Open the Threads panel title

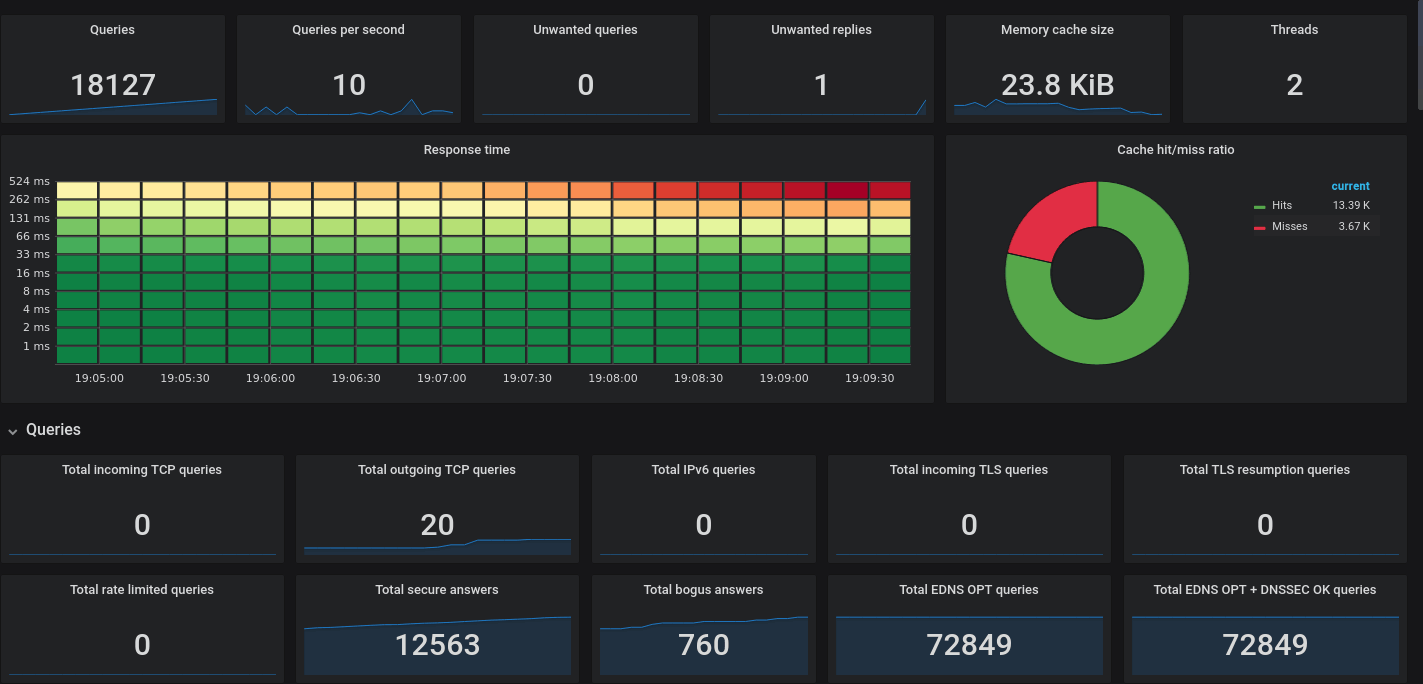pyautogui.click(x=1294, y=30)
